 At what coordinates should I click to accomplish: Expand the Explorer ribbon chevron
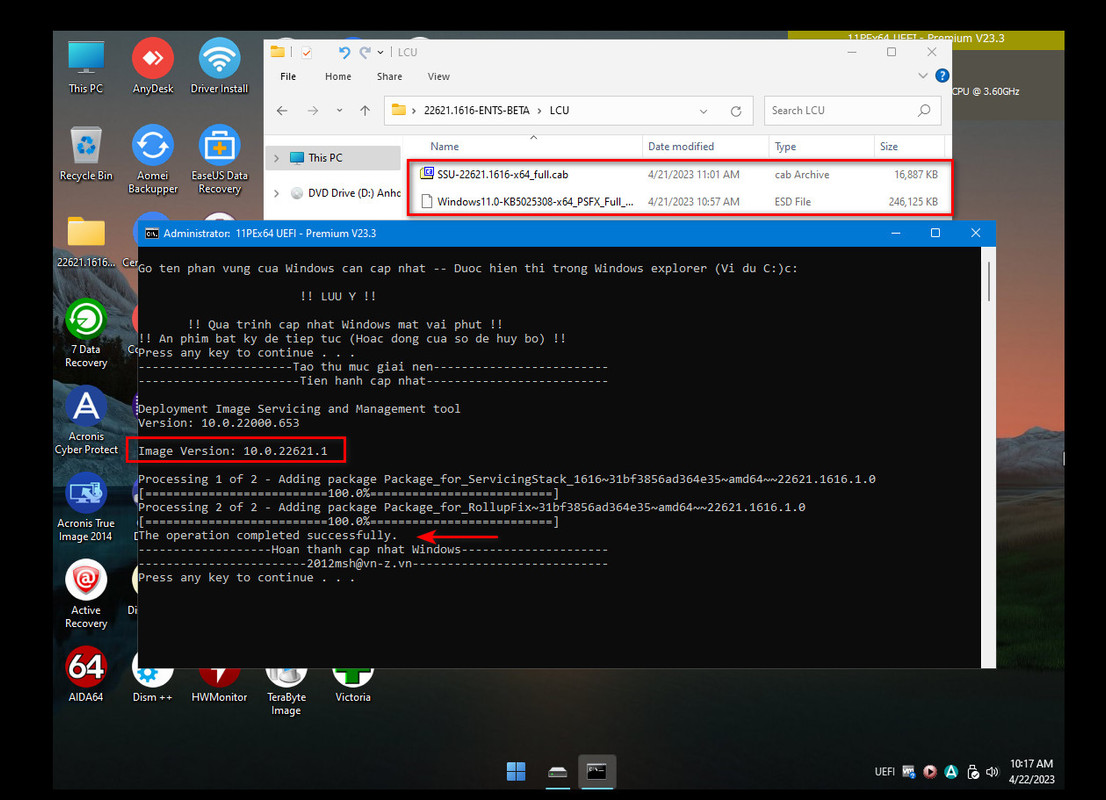click(x=923, y=75)
